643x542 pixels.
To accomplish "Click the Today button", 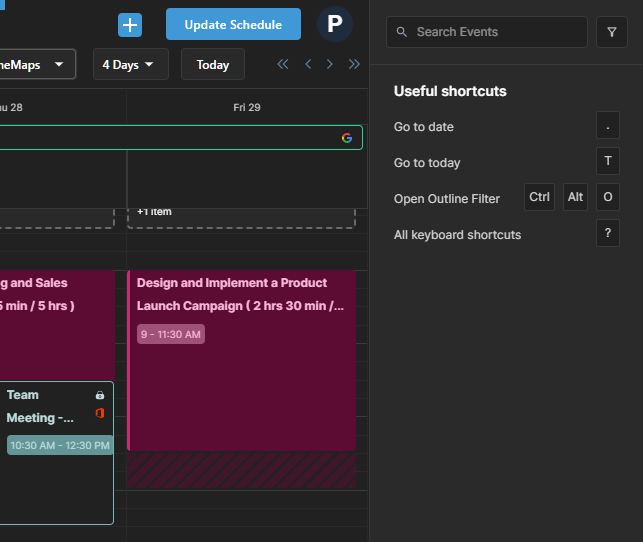I will click(x=213, y=64).
